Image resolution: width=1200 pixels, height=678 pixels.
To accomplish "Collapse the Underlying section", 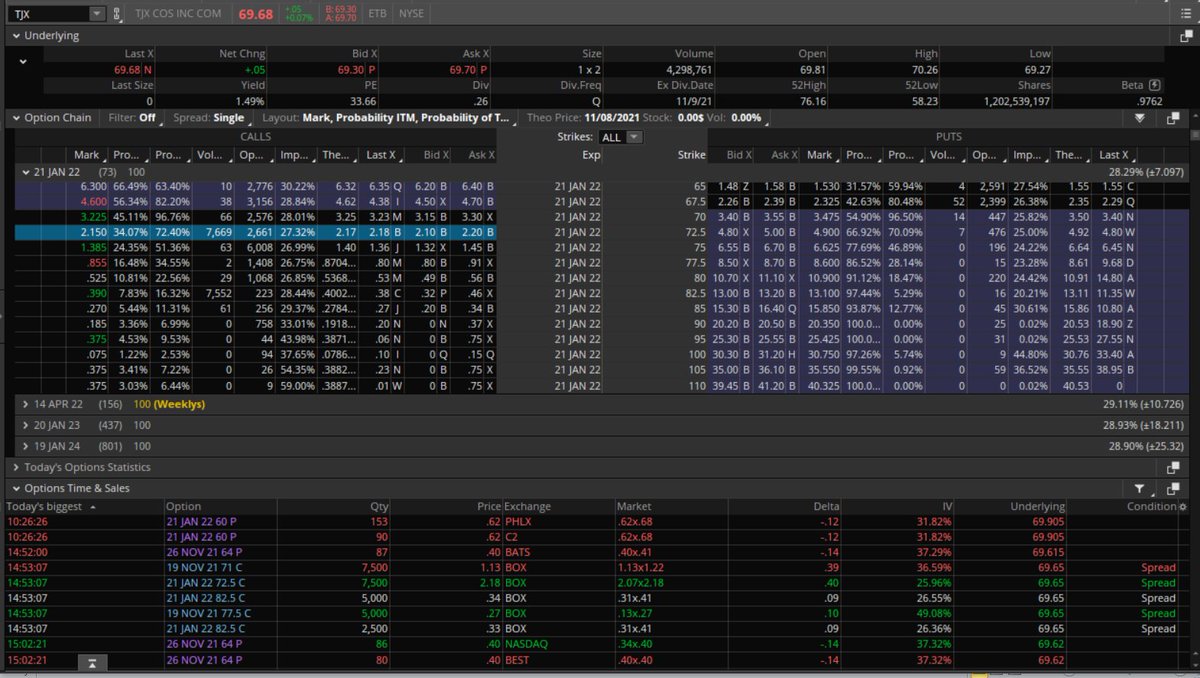I will [16, 35].
